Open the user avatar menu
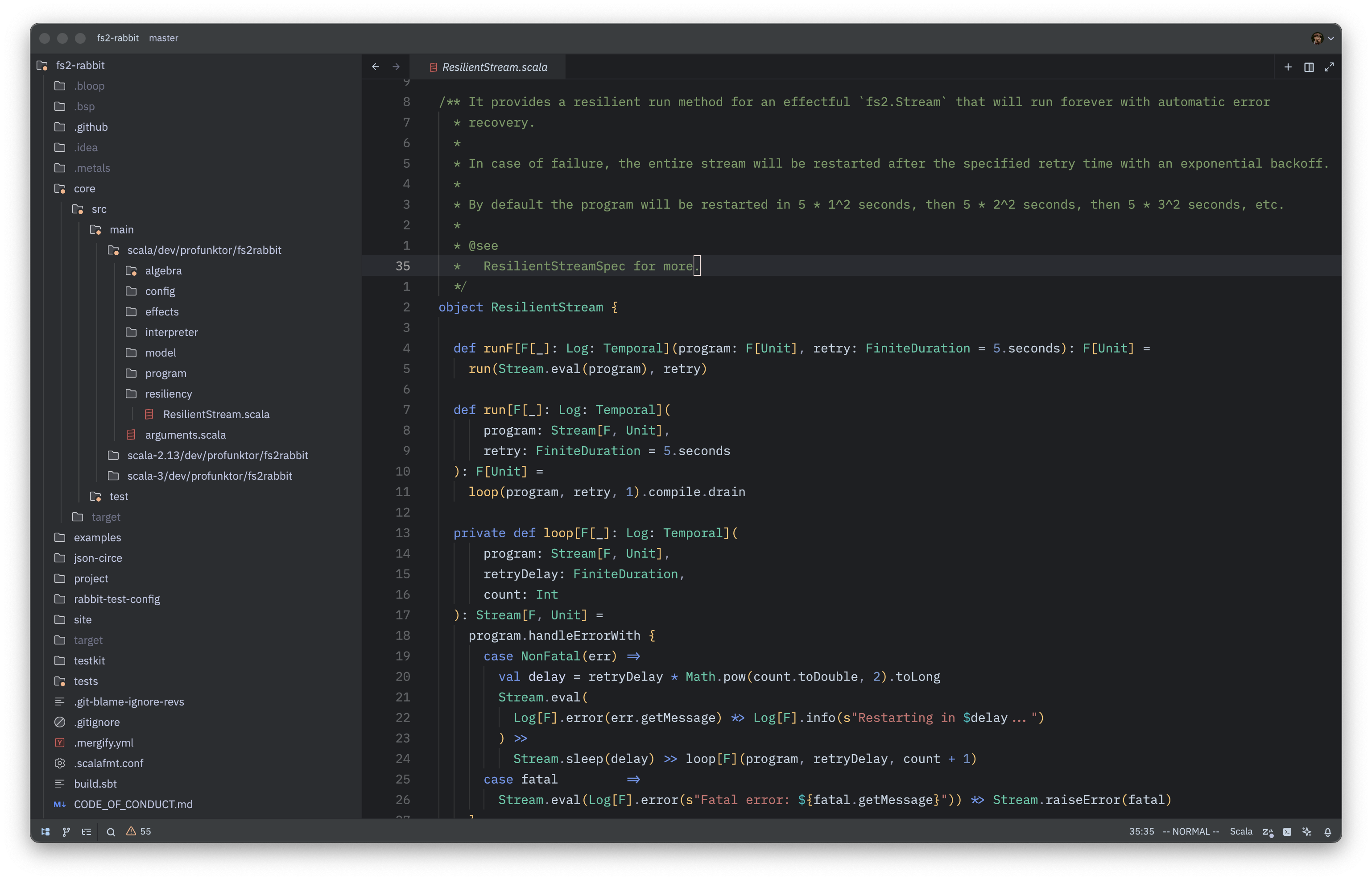1372x880 pixels. (x=1322, y=38)
